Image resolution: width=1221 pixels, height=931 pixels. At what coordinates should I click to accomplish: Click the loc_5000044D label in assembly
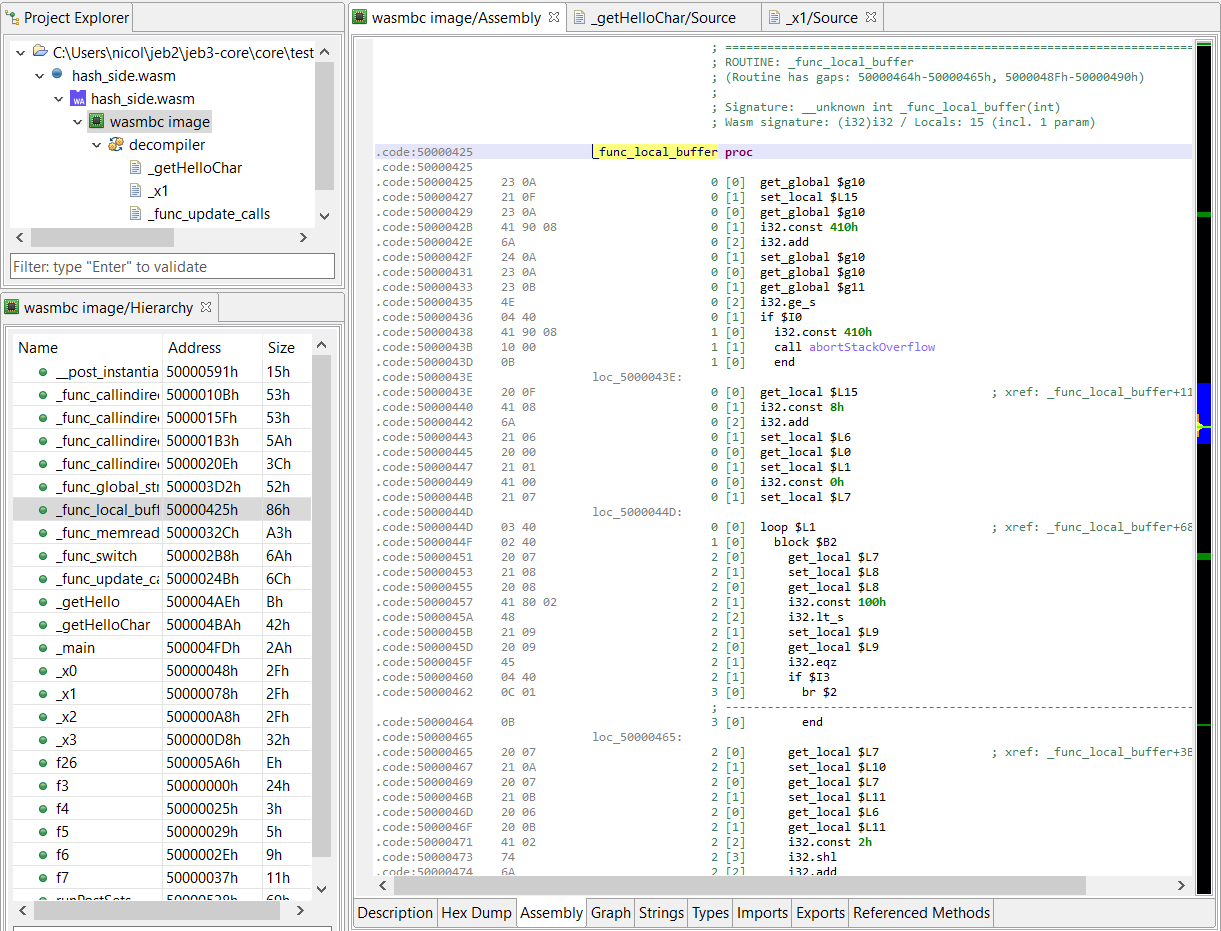[637, 512]
